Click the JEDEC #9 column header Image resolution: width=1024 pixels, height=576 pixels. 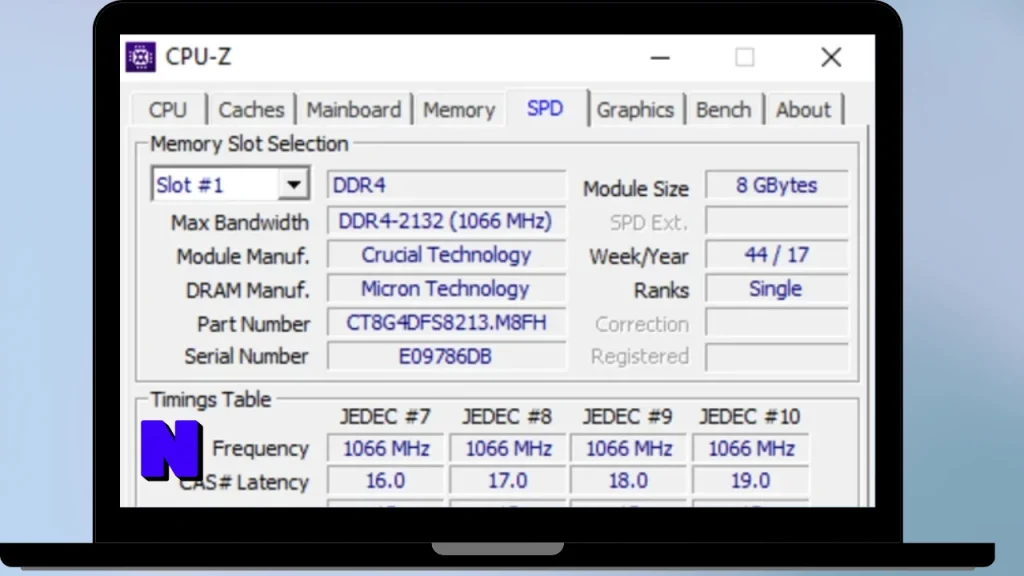coord(628,417)
